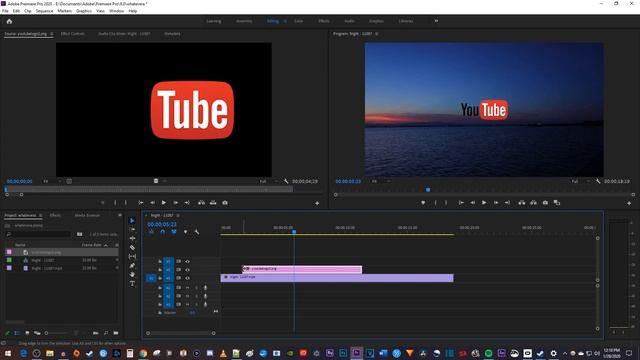This screenshot has height=360, width=640.
Task: Click the pink youtube logo clip
Action: [x=302, y=269]
